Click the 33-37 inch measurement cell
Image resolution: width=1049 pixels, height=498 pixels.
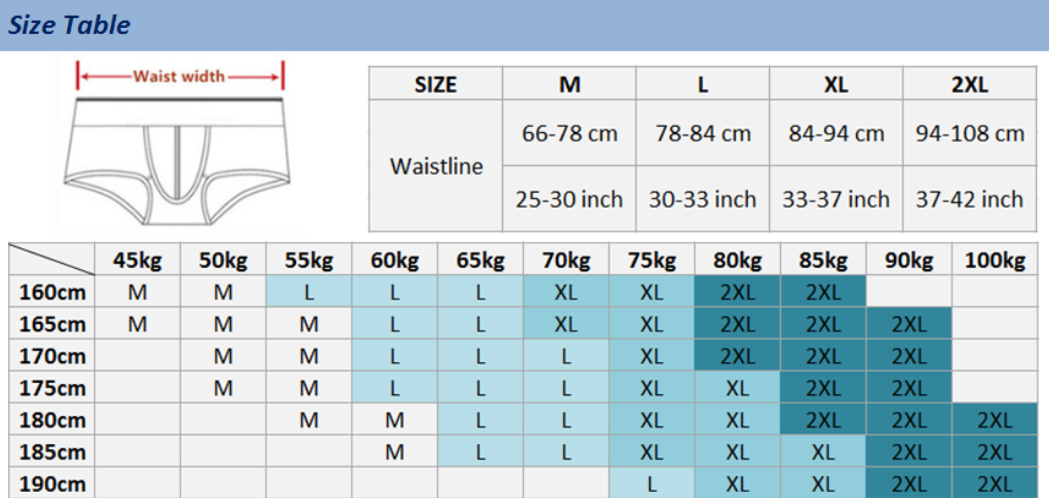click(x=836, y=200)
